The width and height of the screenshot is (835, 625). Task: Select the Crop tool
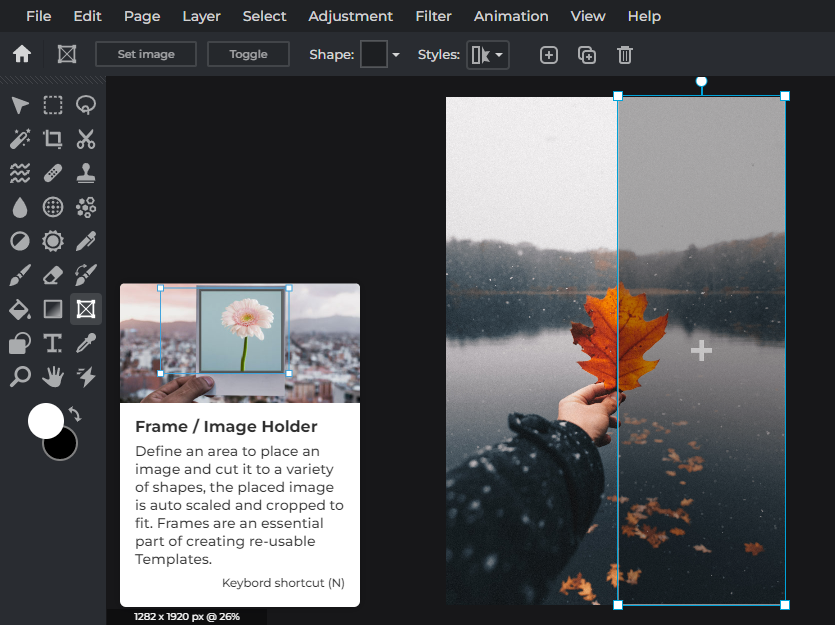[52, 139]
